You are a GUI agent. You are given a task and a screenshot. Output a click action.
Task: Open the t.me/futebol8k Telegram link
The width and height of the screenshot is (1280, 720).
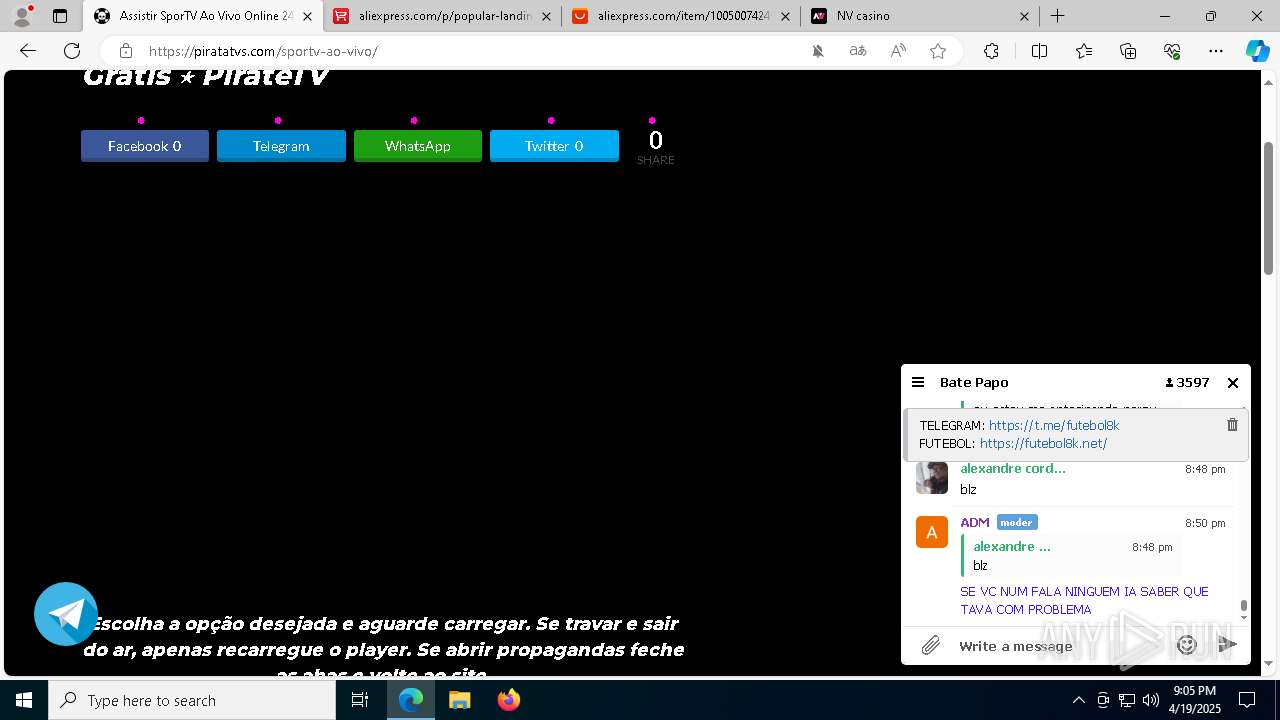[x=1054, y=425]
